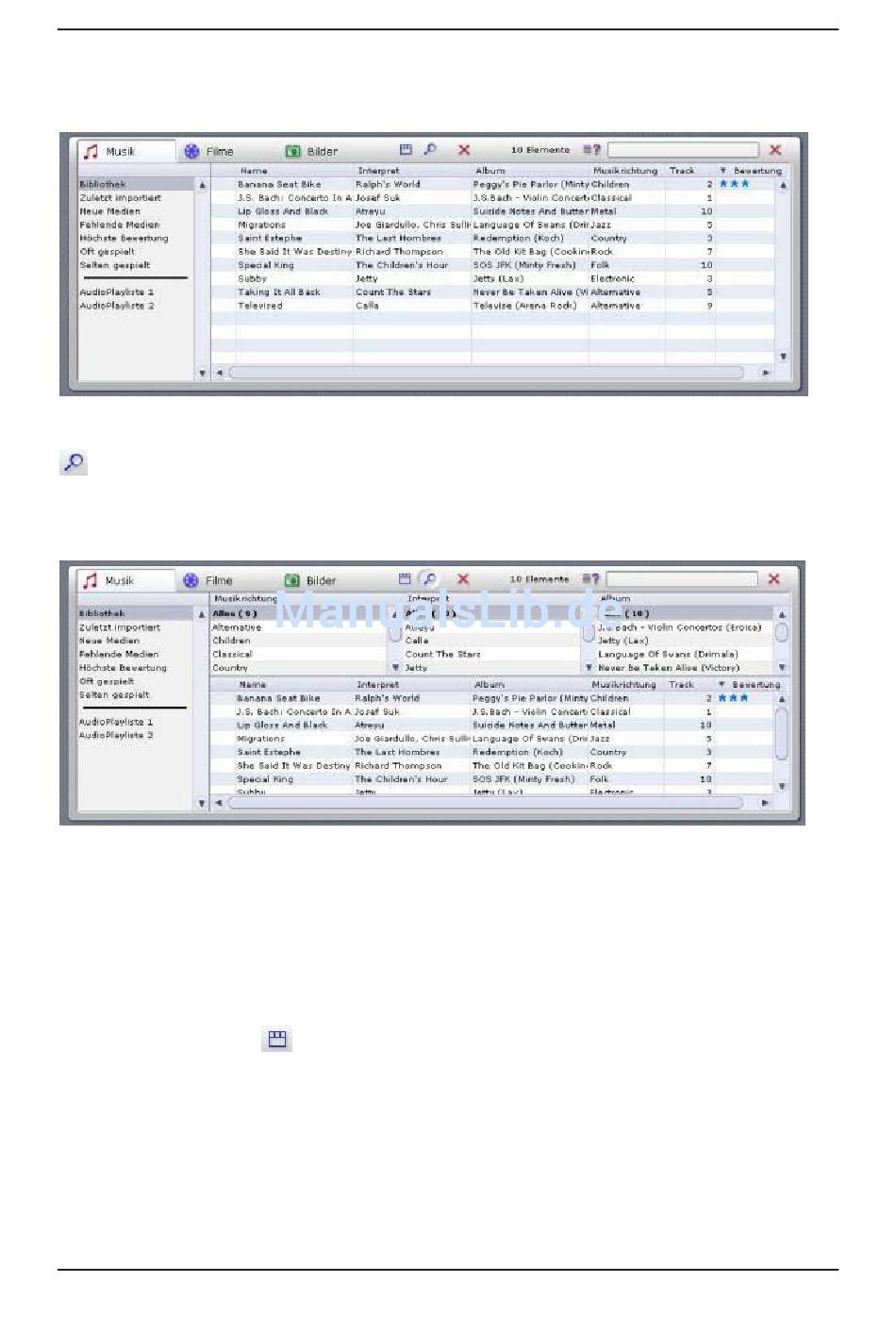Select Neue Medien in upper window sidebar
896x1319 pixels.
tap(109, 211)
